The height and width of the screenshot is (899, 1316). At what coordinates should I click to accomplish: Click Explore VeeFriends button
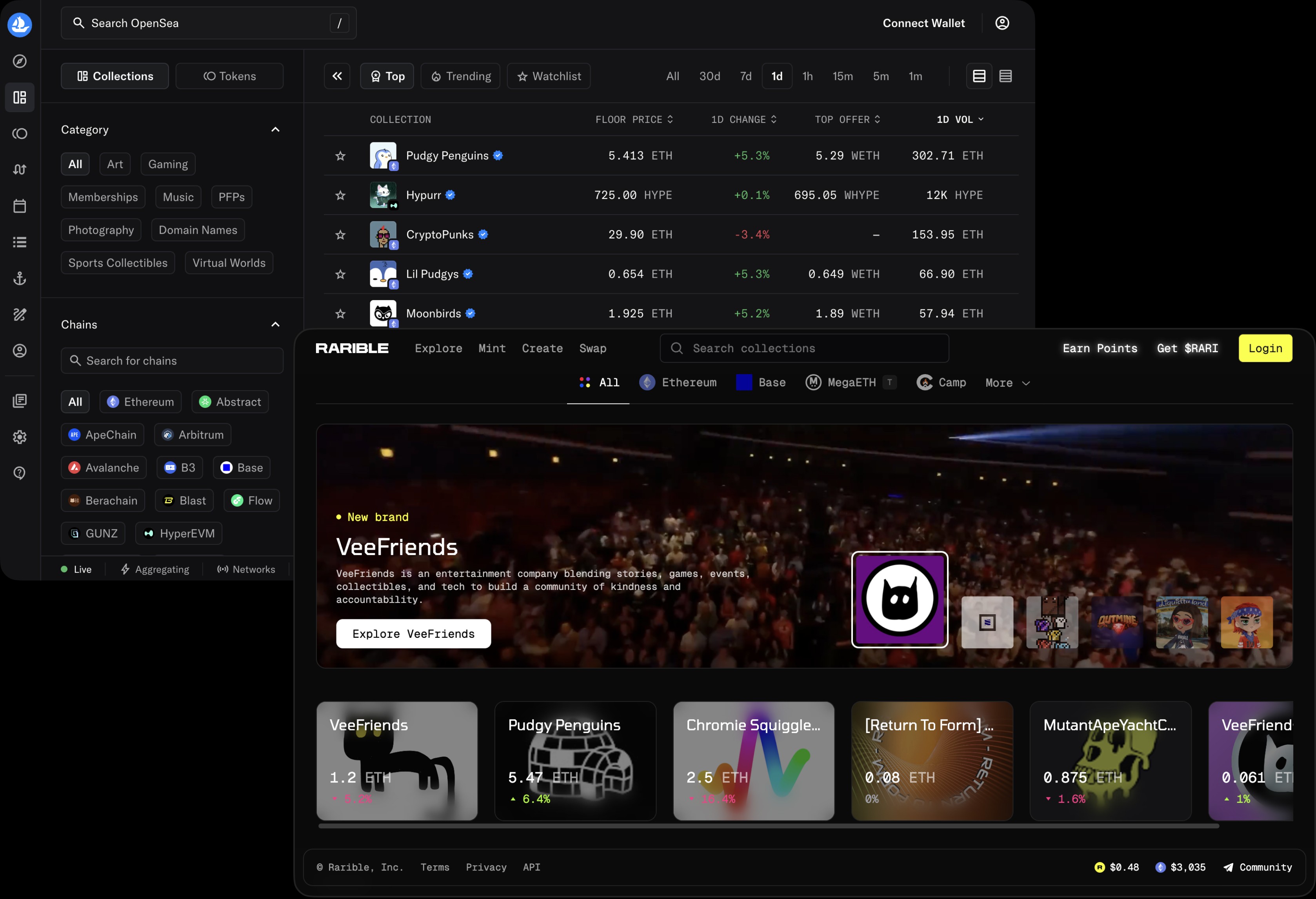(x=413, y=633)
